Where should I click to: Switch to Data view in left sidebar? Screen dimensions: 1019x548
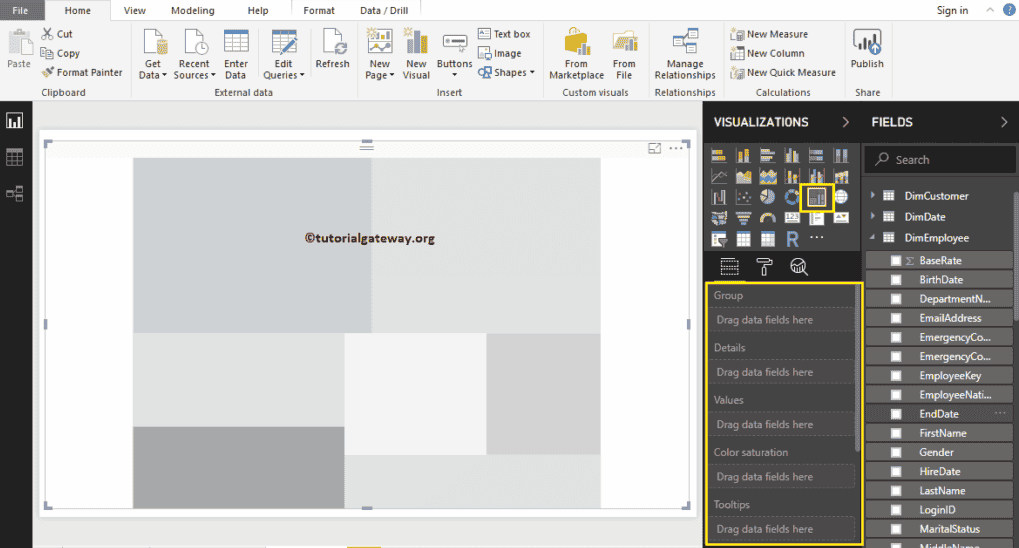(14, 157)
